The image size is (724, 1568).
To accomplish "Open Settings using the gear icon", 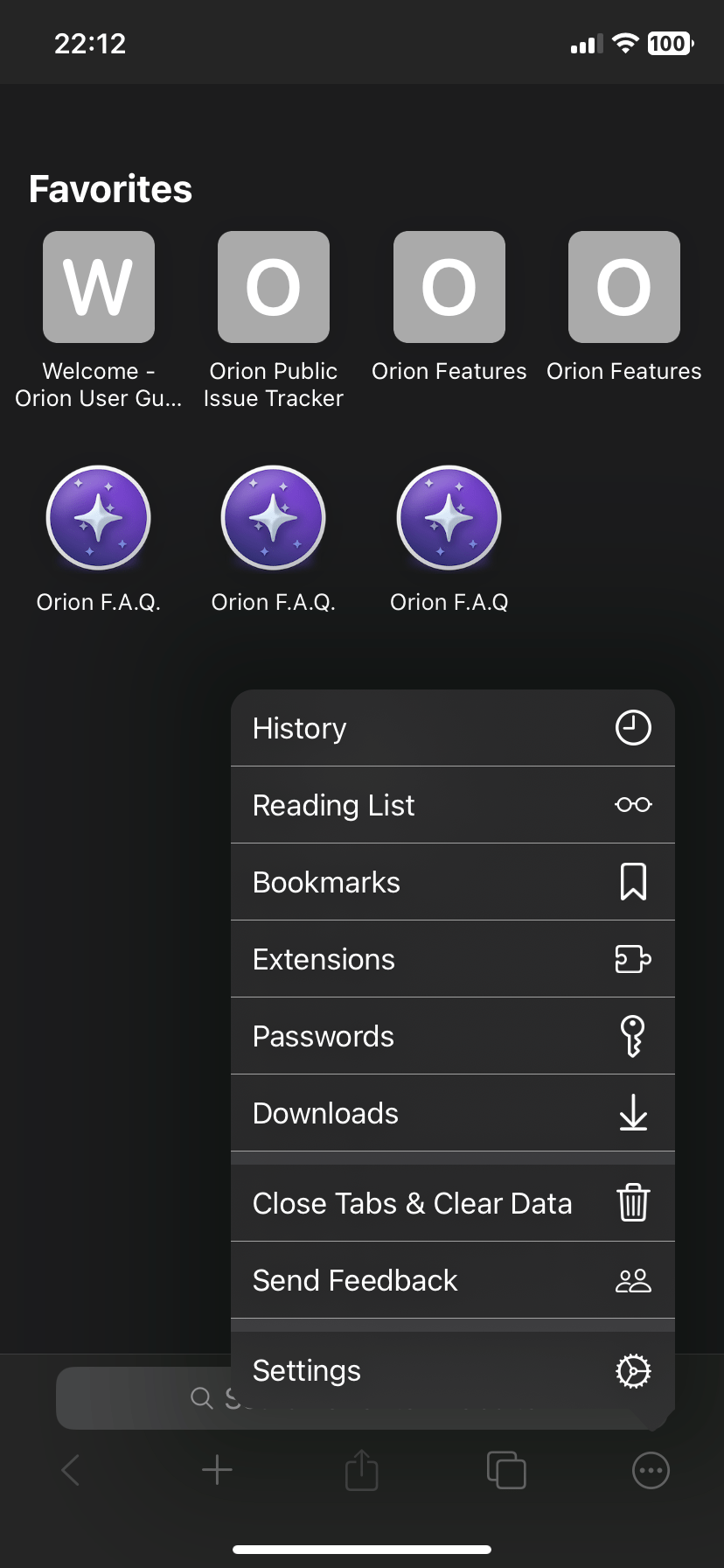I will coord(634,1370).
